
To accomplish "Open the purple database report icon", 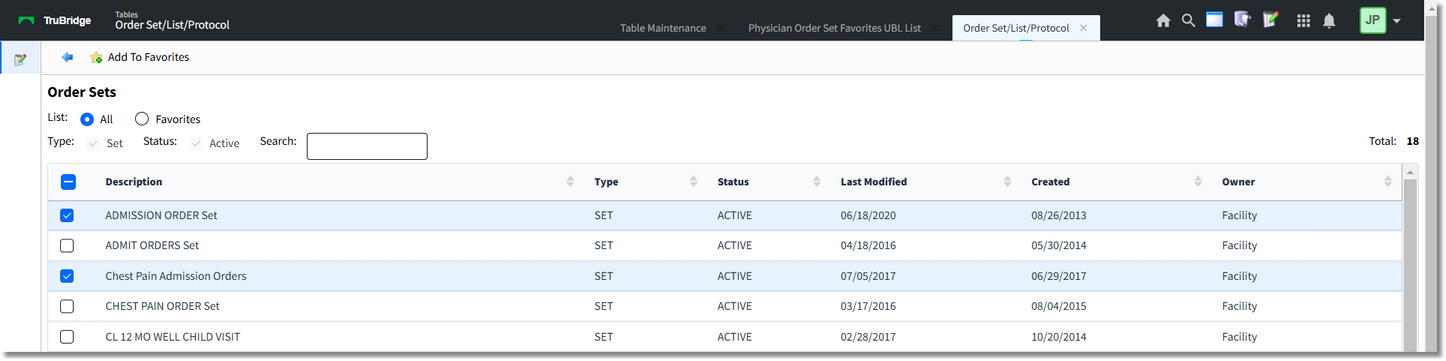I will tap(1242, 19).
